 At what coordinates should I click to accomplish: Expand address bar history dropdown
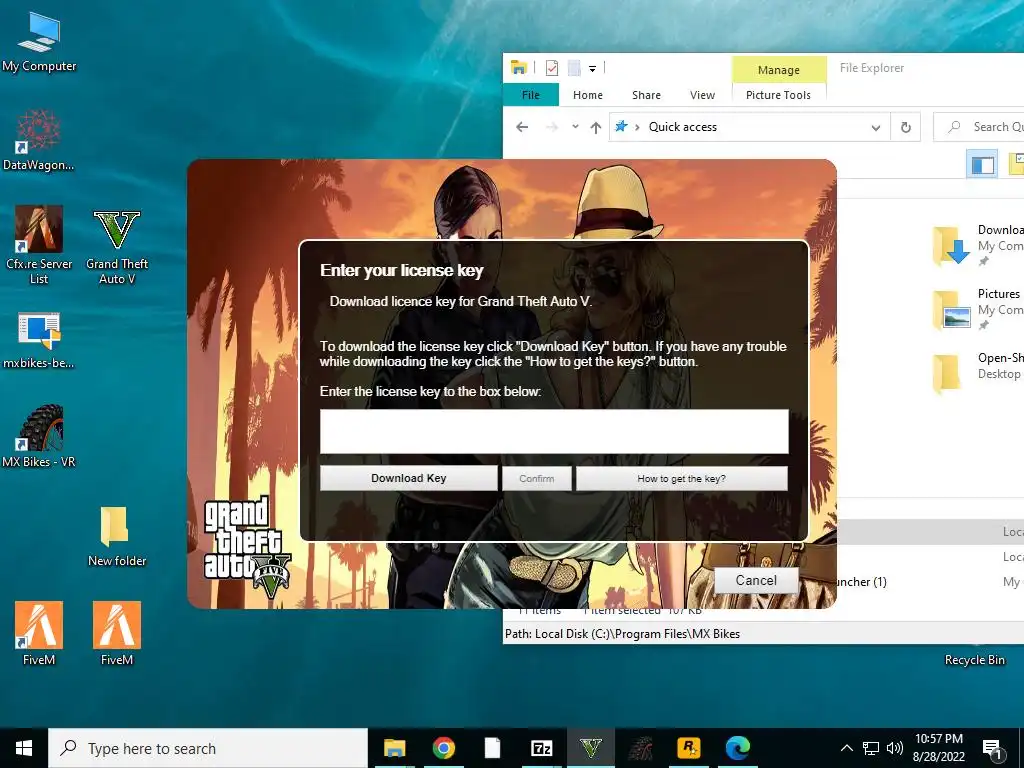(876, 127)
